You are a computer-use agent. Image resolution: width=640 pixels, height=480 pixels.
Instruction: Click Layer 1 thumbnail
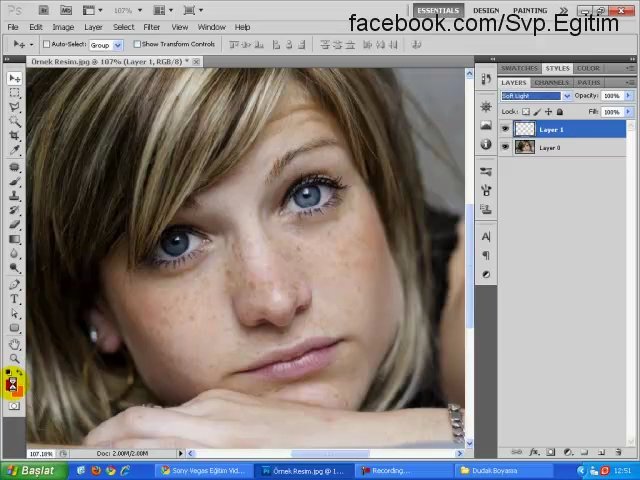pos(525,129)
